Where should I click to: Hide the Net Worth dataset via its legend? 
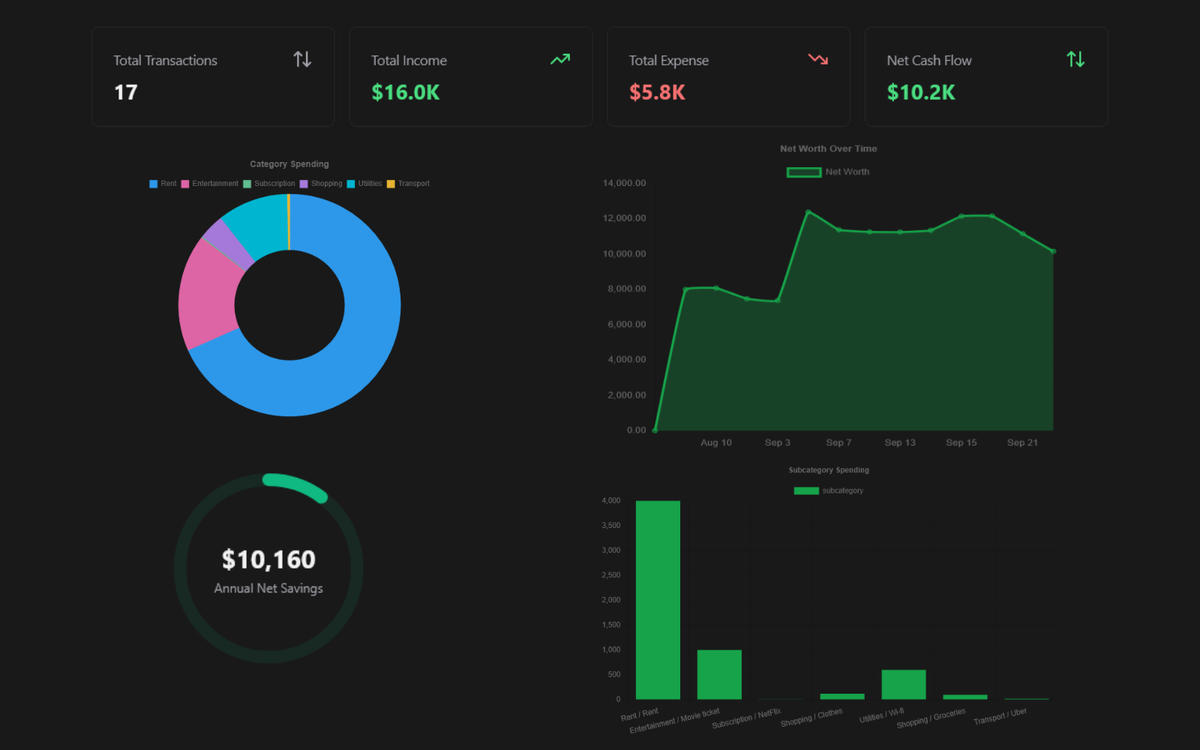(828, 172)
